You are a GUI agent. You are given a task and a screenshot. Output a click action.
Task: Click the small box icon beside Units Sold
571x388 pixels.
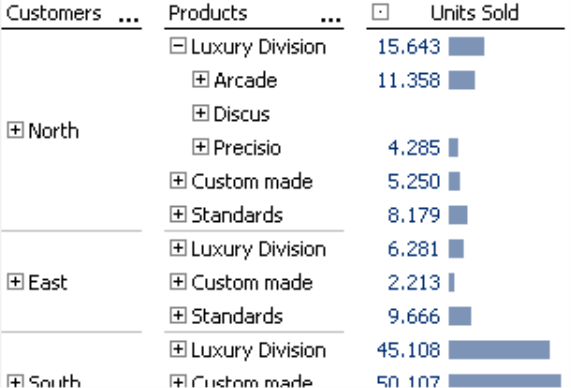point(381,12)
